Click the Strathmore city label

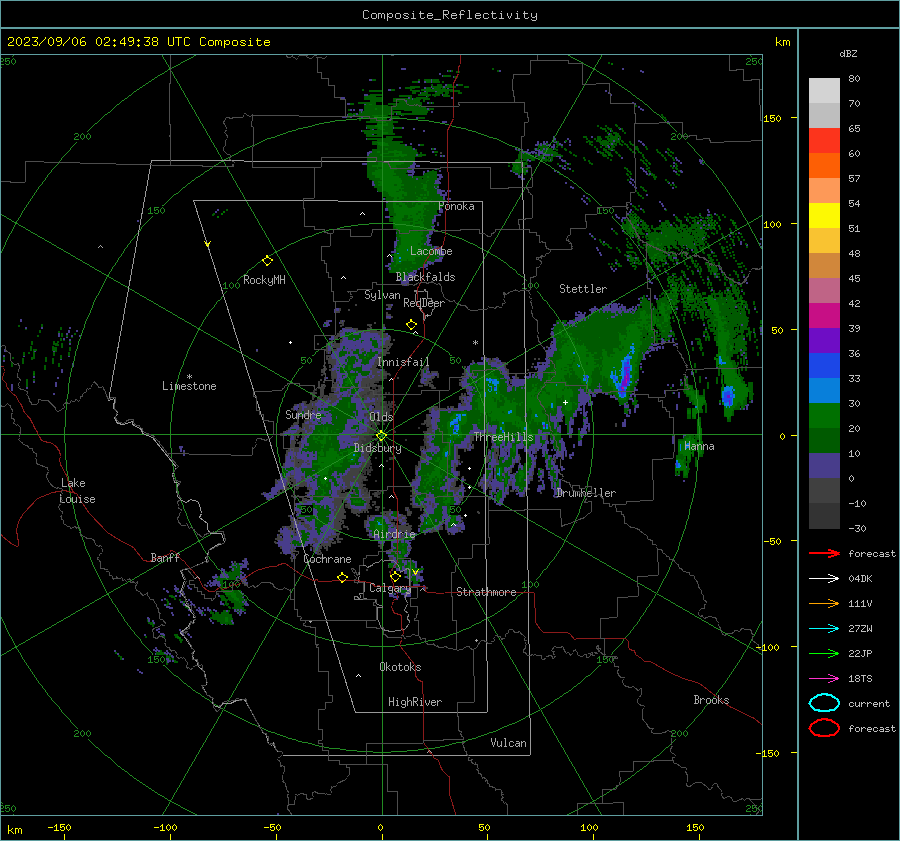[x=486, y=592]
